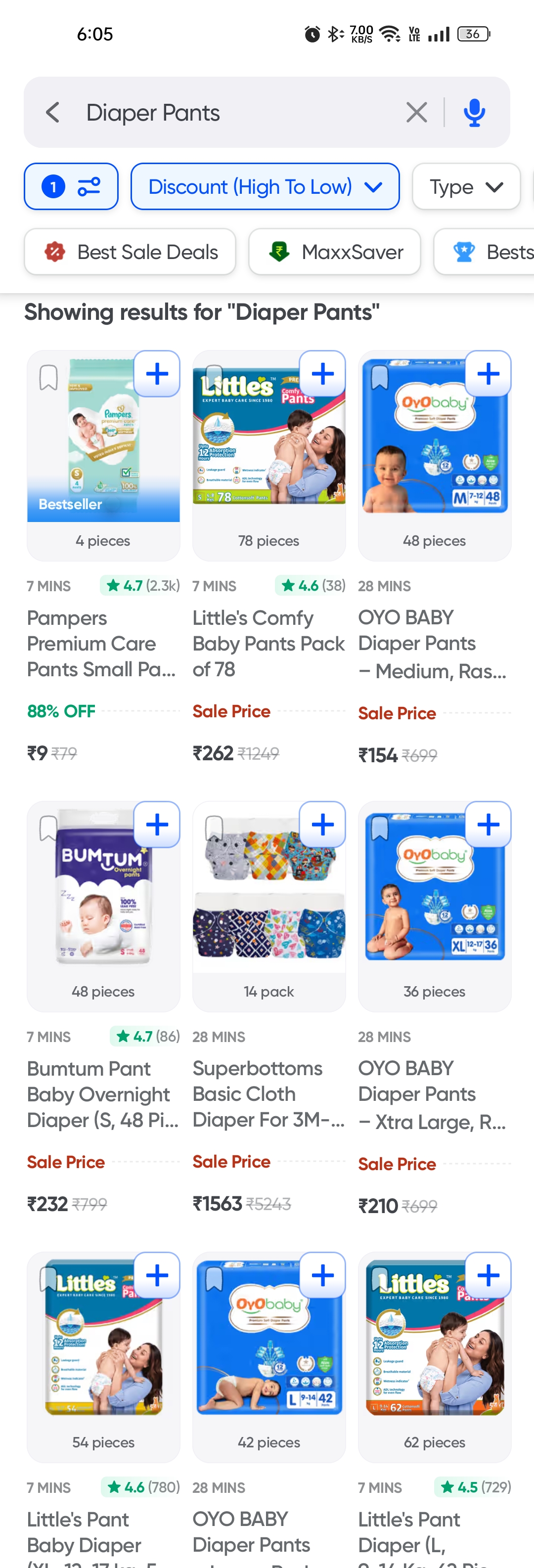Bookmark the Bumtum Overnight Diaper product

(49, 828)
